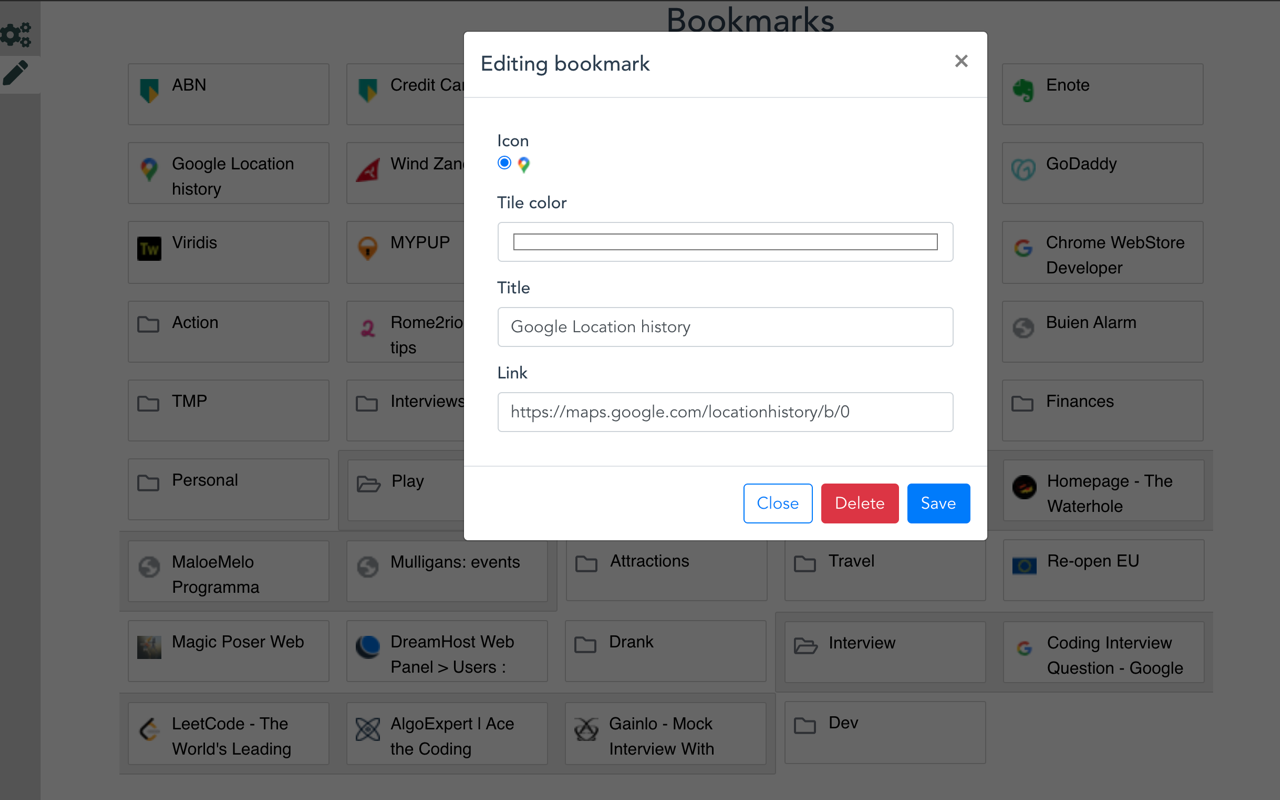Click the settings gear icon in the sidebar
This screenshot has height=800, width=1280.
point(17,34)
